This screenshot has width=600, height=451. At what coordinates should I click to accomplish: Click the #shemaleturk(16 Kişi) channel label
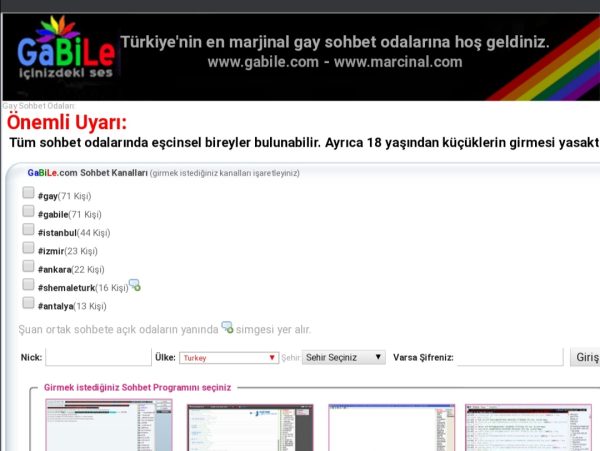(x=83, y=288)
